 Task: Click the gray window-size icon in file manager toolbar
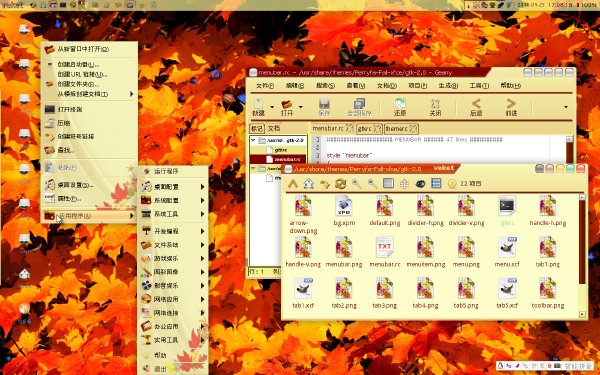tap(388, 184)
